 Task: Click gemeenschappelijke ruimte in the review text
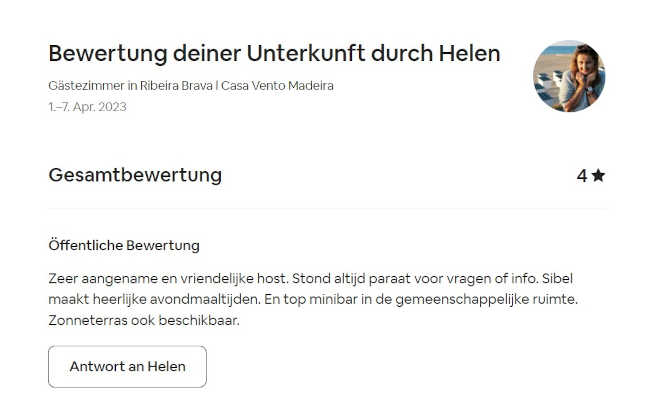click(486, 300)
